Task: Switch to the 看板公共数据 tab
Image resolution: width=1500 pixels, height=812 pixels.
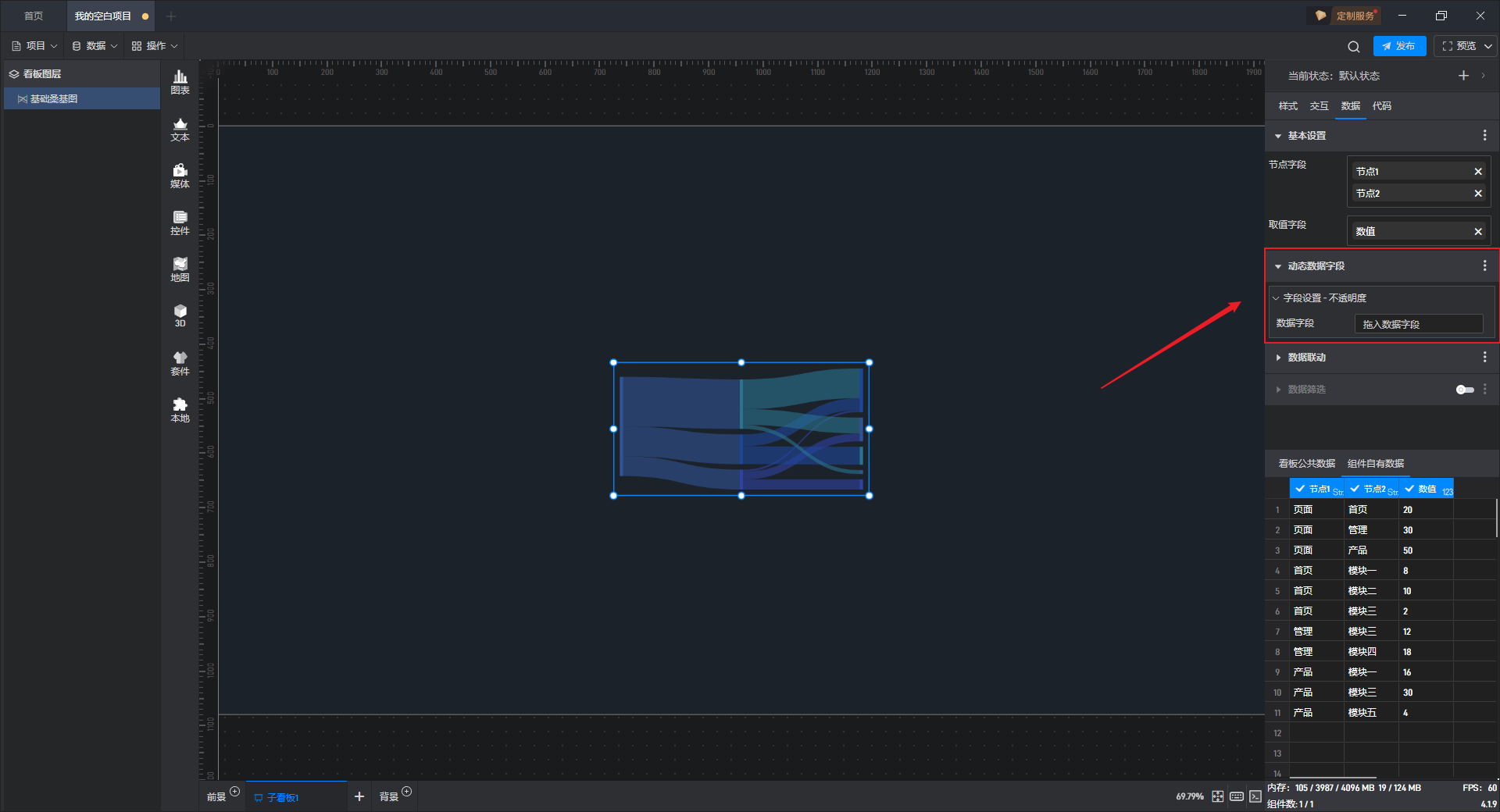Action: pyautogui.click(x=1306, y=464)
